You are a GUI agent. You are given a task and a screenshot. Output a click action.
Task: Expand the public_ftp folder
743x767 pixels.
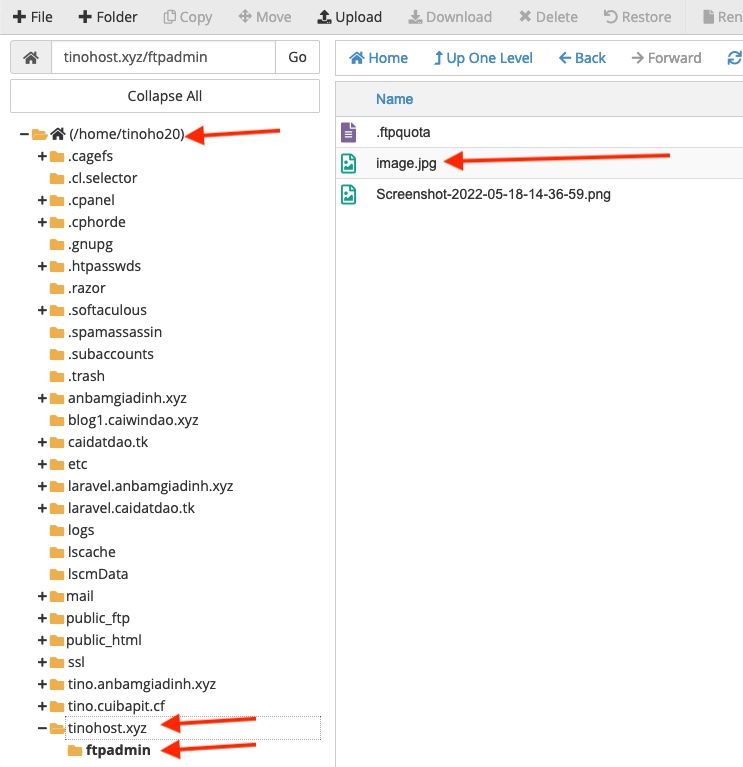[x=42, y=618]
